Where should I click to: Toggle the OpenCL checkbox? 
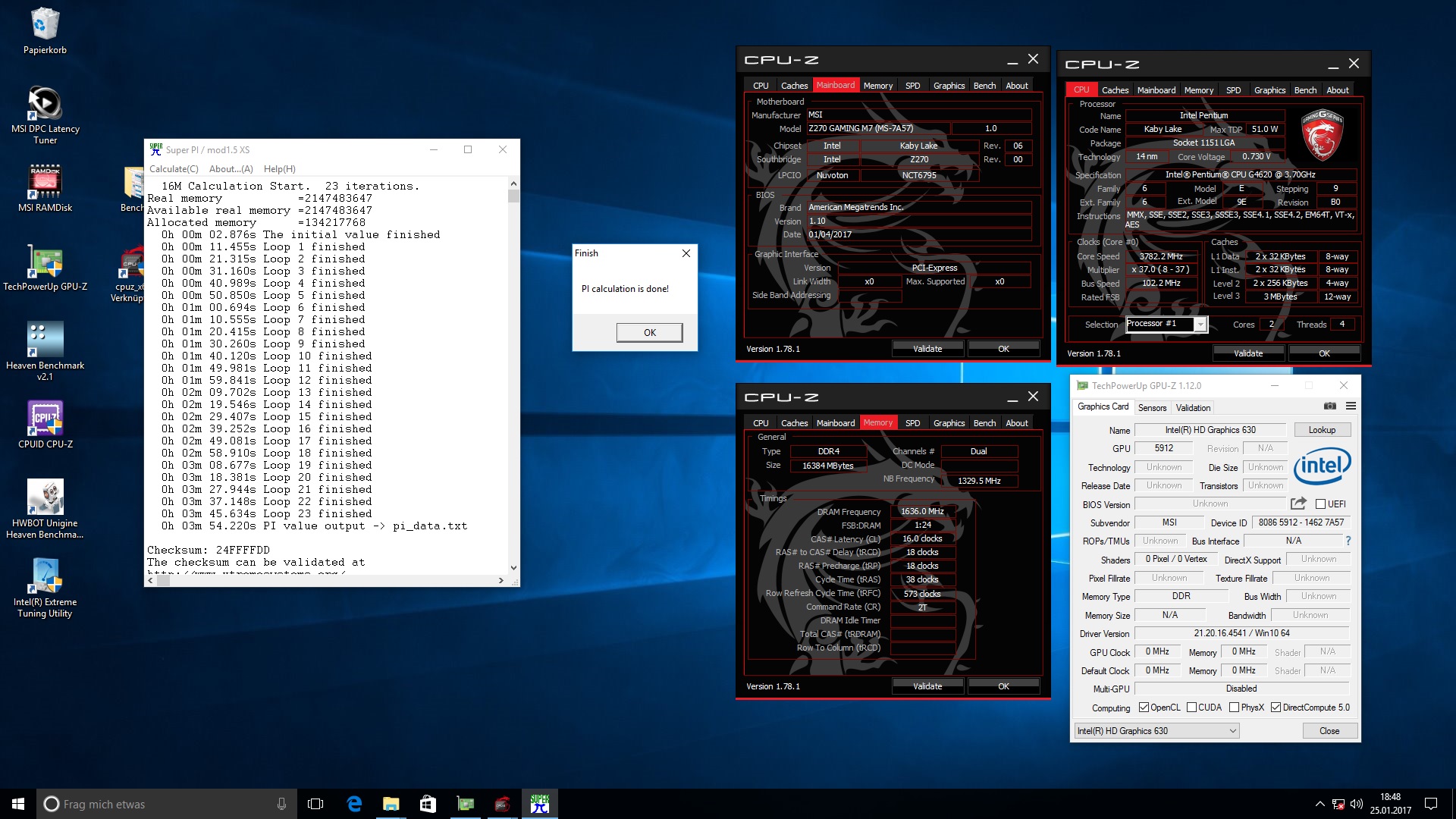click(1144, 708)
